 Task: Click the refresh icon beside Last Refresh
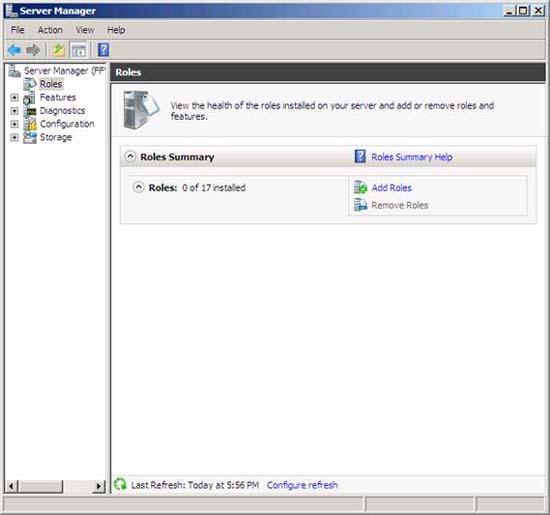click(120, 484)
